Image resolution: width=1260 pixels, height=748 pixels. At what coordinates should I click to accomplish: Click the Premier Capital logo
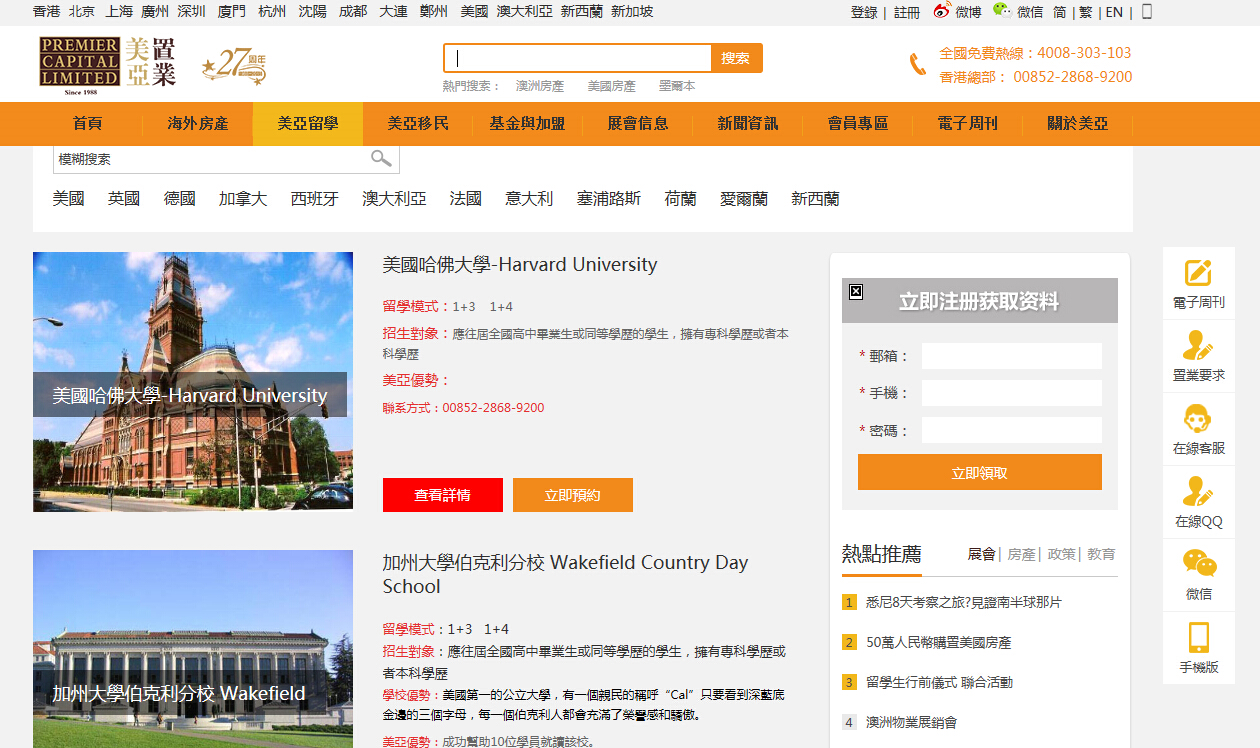[108, 66]
